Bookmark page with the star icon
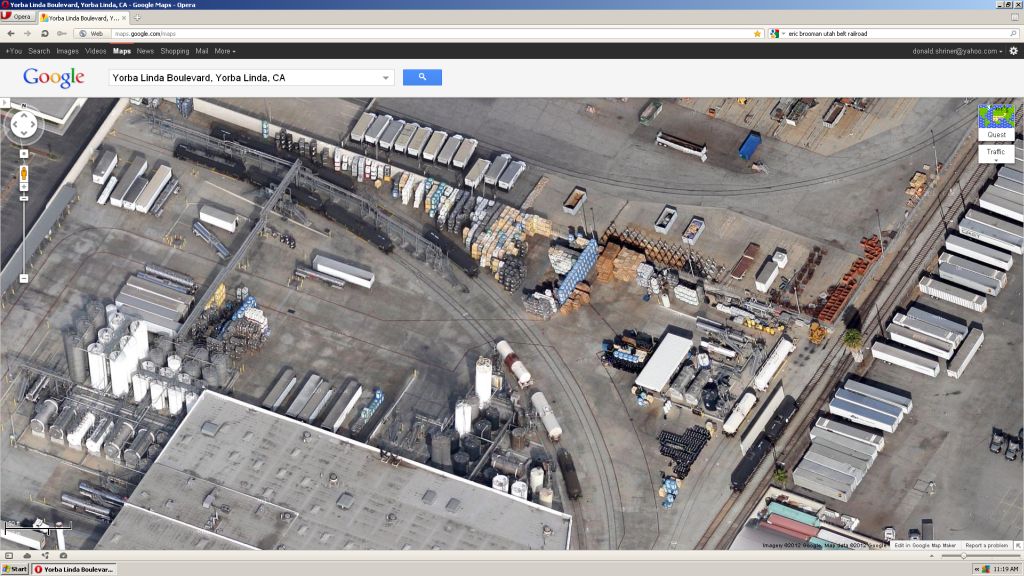The width and height of the screenshot is (1024, 576). (x=757, y=33)
